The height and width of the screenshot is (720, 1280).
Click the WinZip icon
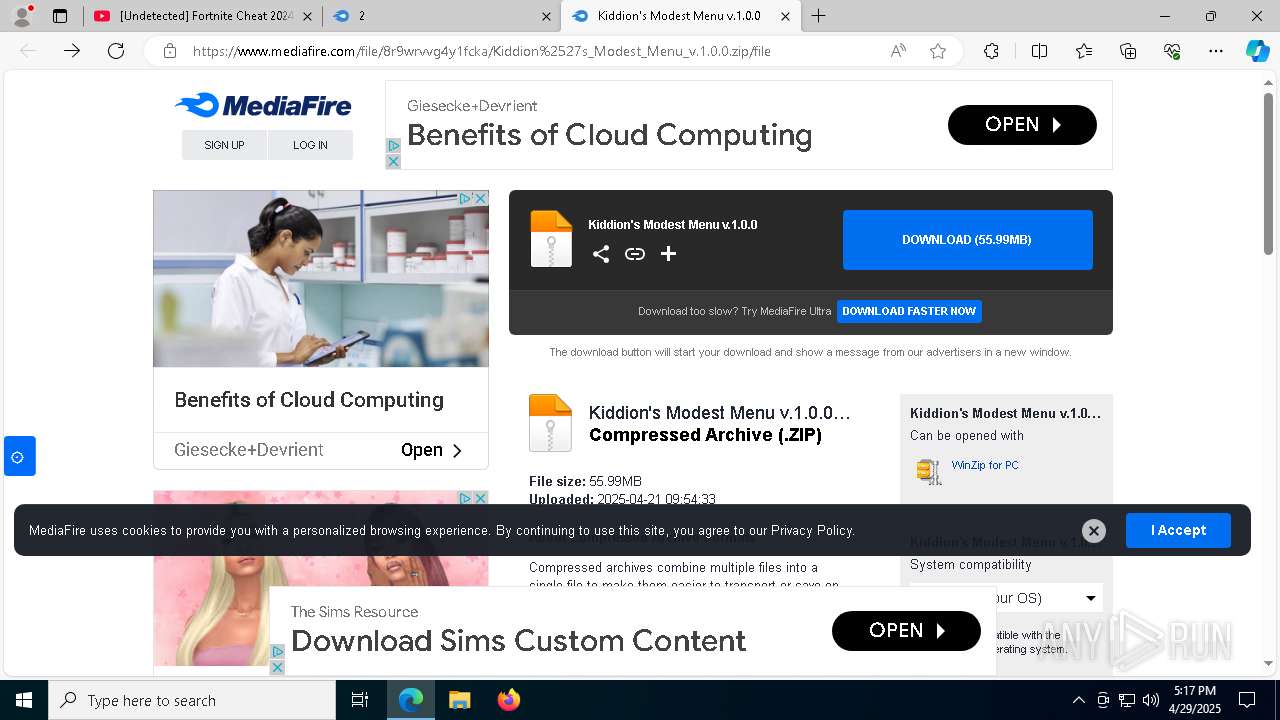pos(929,471)
